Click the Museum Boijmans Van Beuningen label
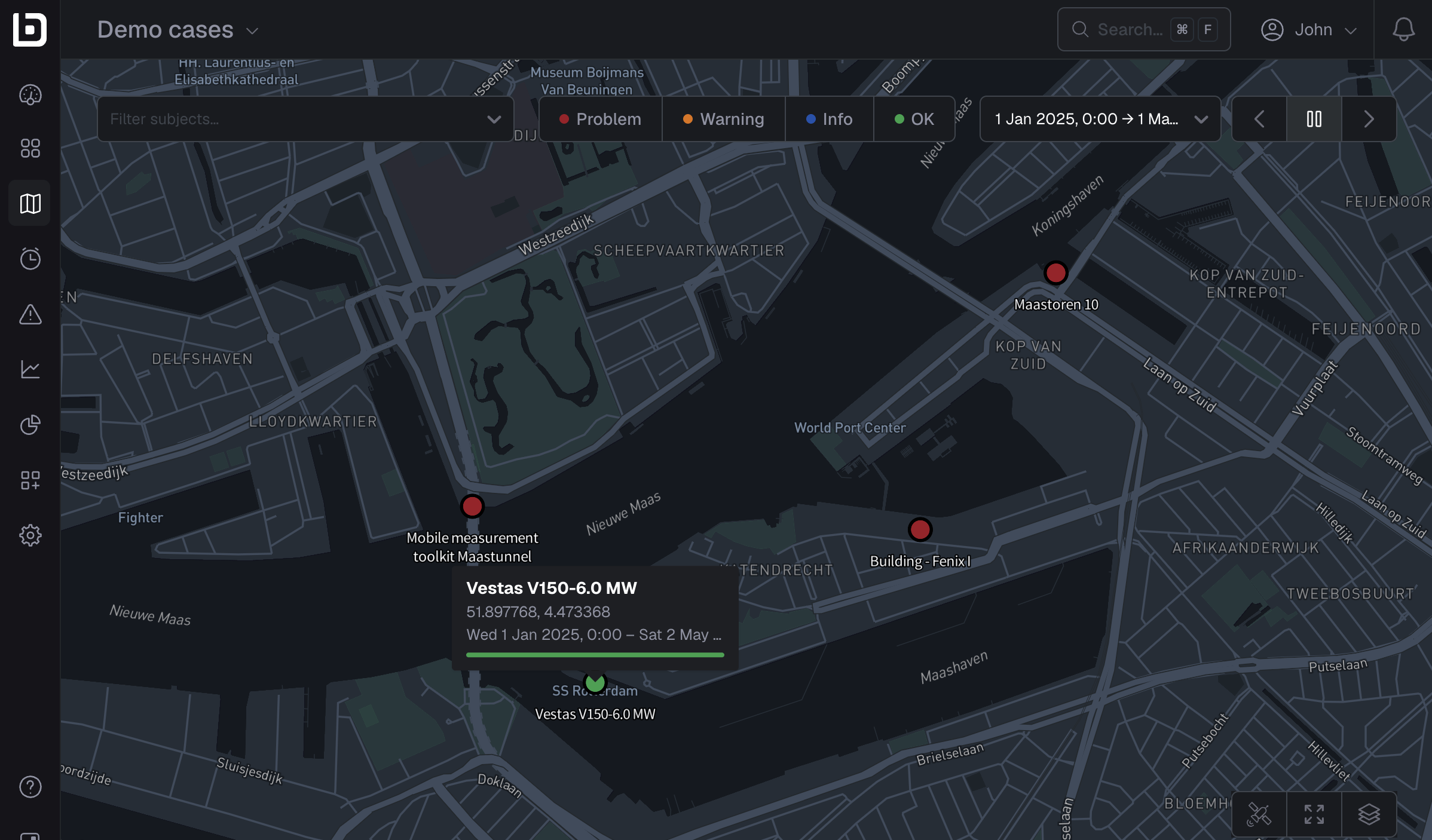1432x840 pixels. tap(587, 81)
